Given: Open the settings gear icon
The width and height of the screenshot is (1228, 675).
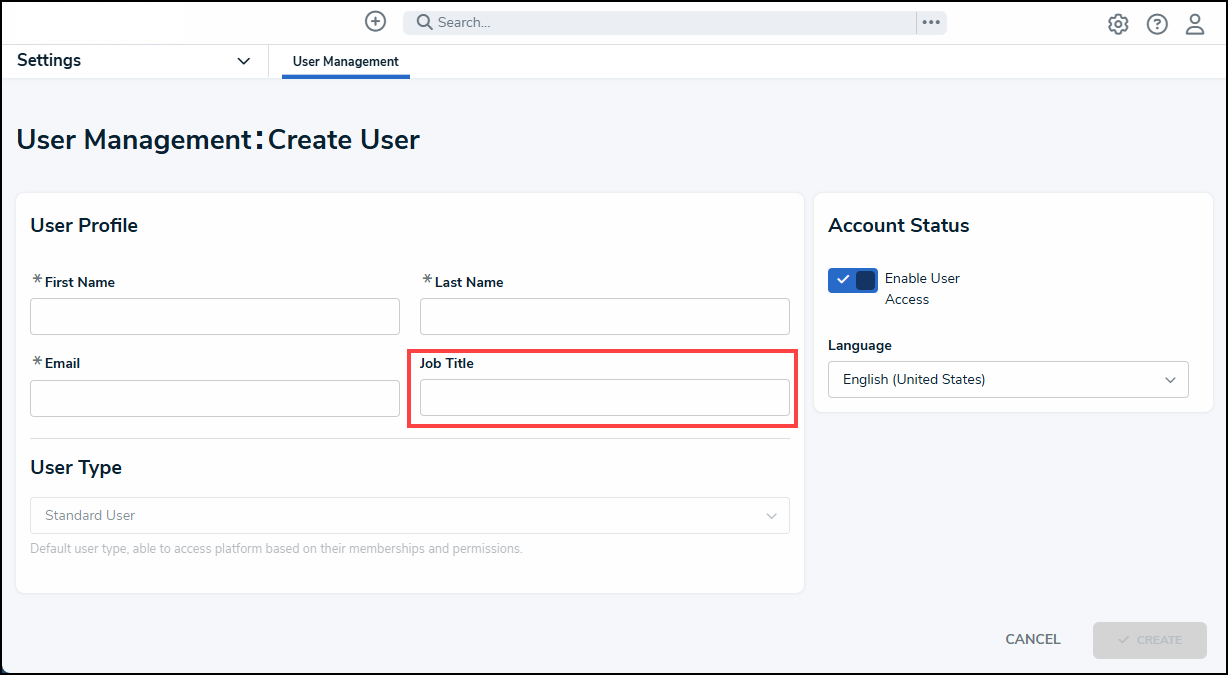Looking at the screenshot, I should (x=1118, y=24).
